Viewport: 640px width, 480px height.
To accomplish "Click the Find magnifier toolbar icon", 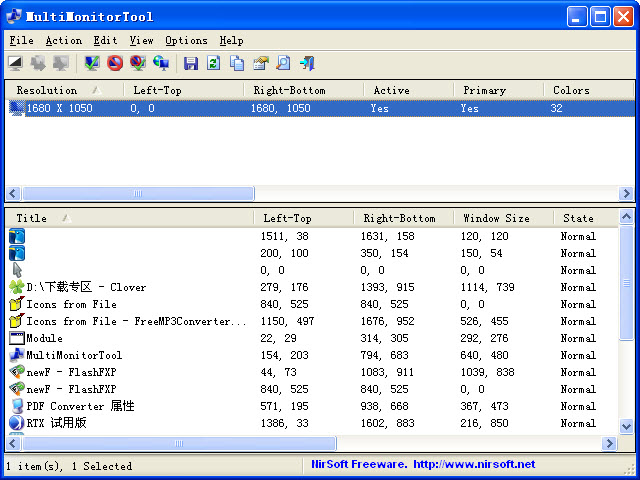I will click(283, 63).
